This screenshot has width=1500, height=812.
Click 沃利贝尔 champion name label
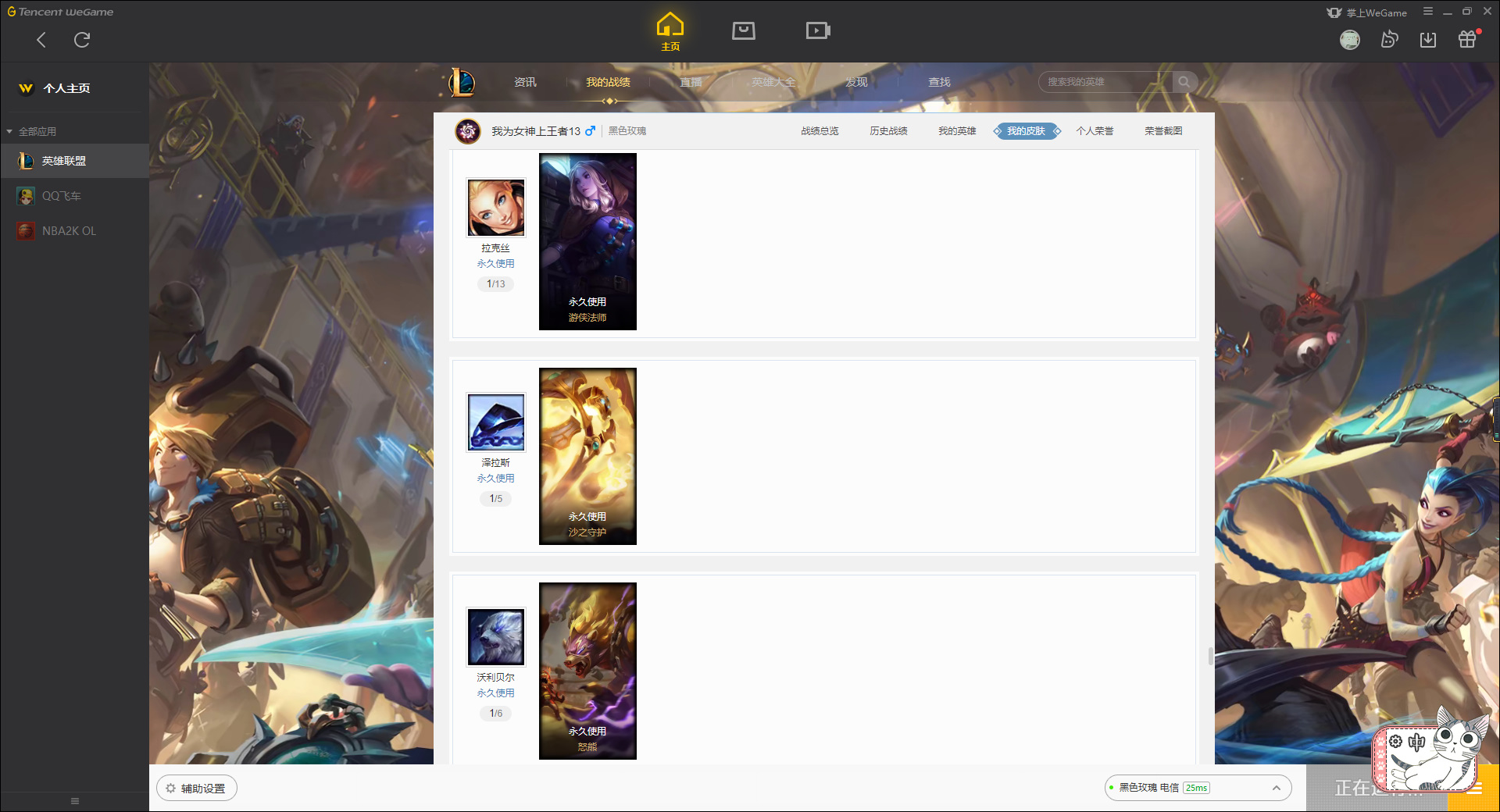(496, 678)
